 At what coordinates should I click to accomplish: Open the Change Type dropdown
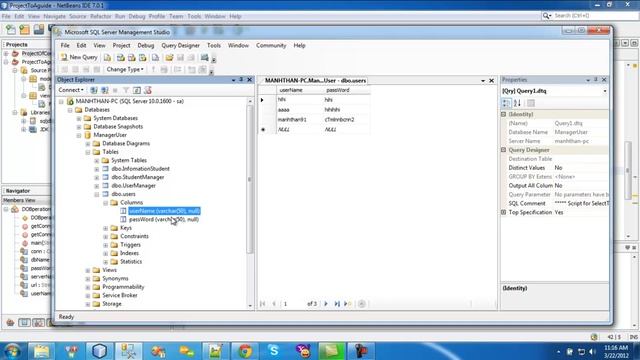pos(125,69)
